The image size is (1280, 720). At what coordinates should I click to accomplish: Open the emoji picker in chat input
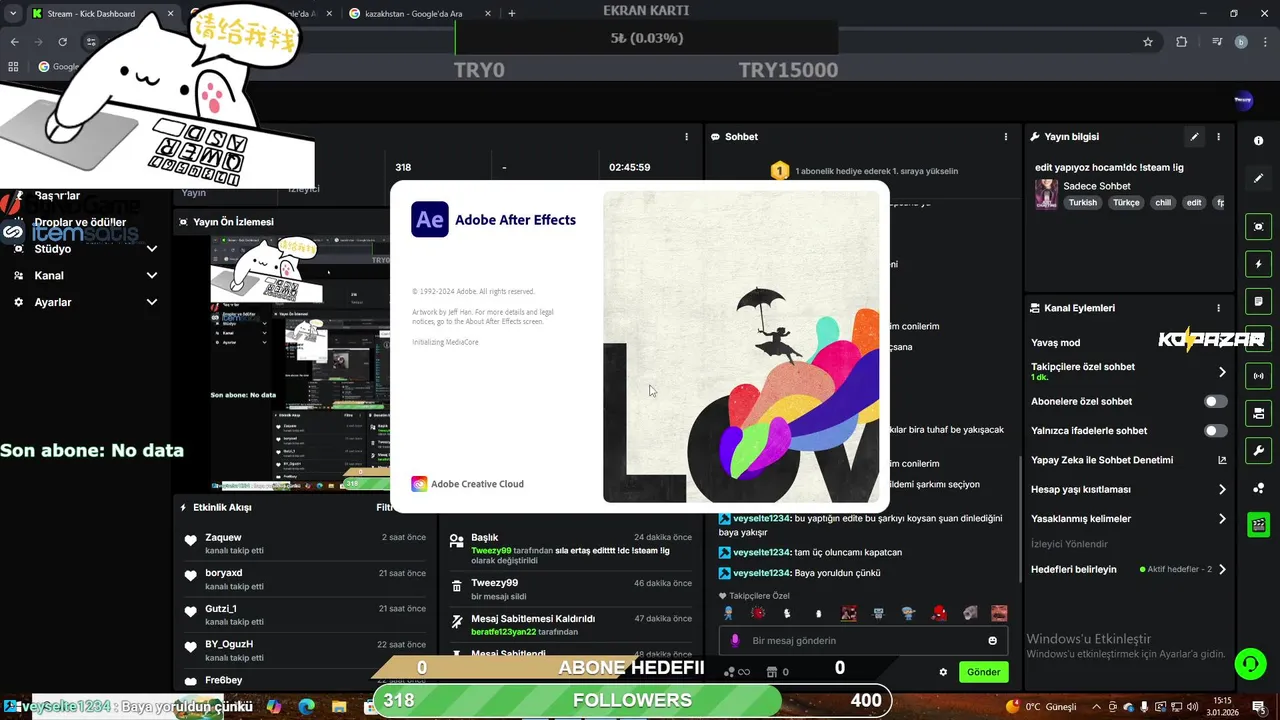coord(992,641)
